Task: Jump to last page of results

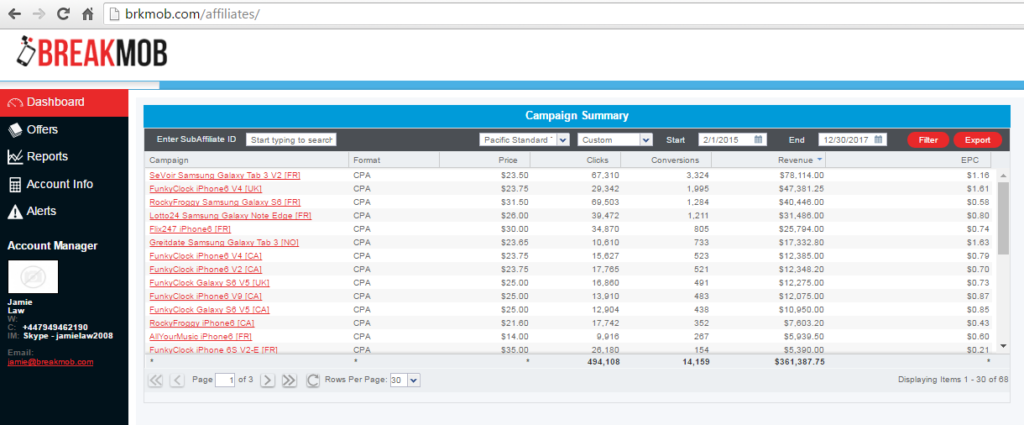Action: coord(289,380)
